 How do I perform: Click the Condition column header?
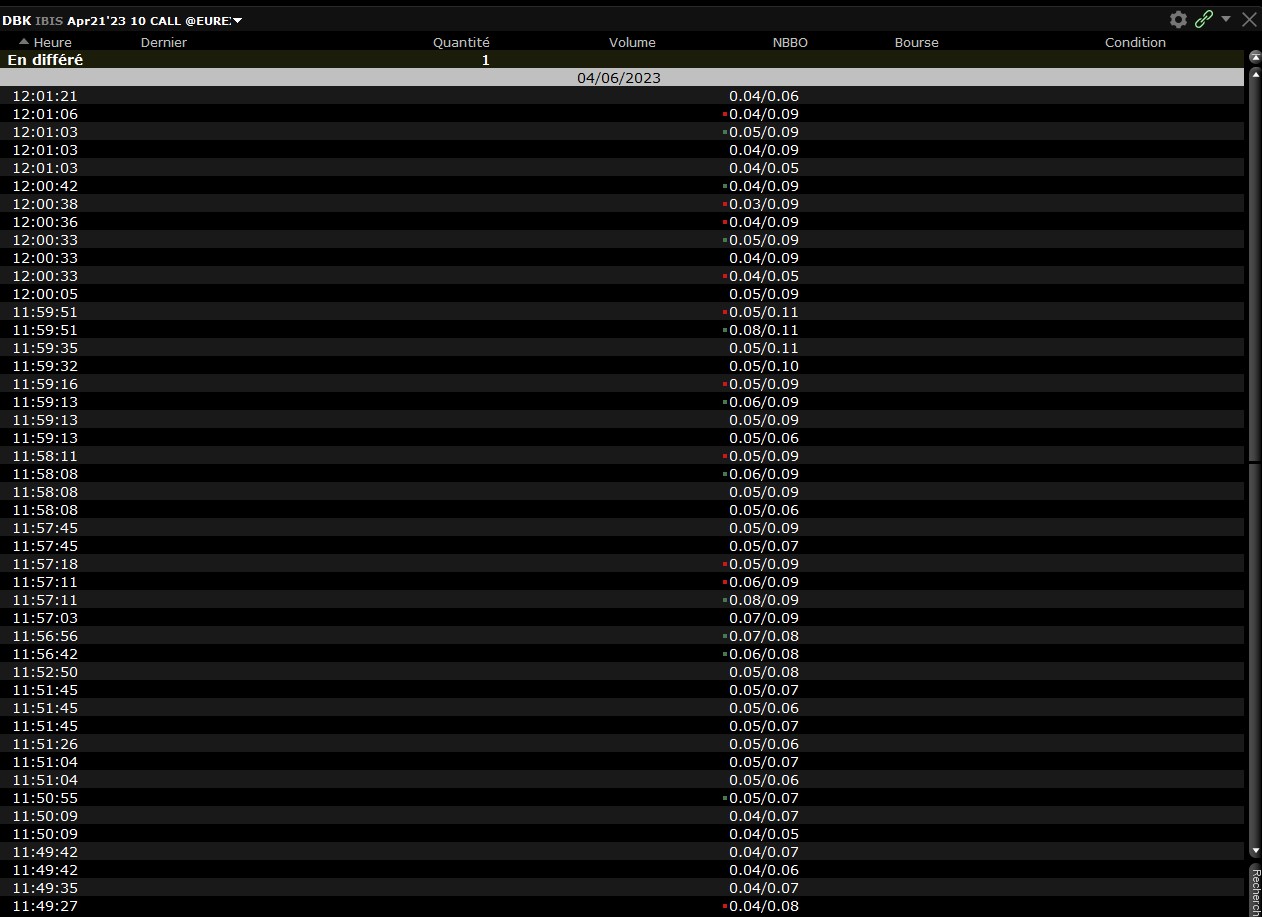pos(1135,42)
